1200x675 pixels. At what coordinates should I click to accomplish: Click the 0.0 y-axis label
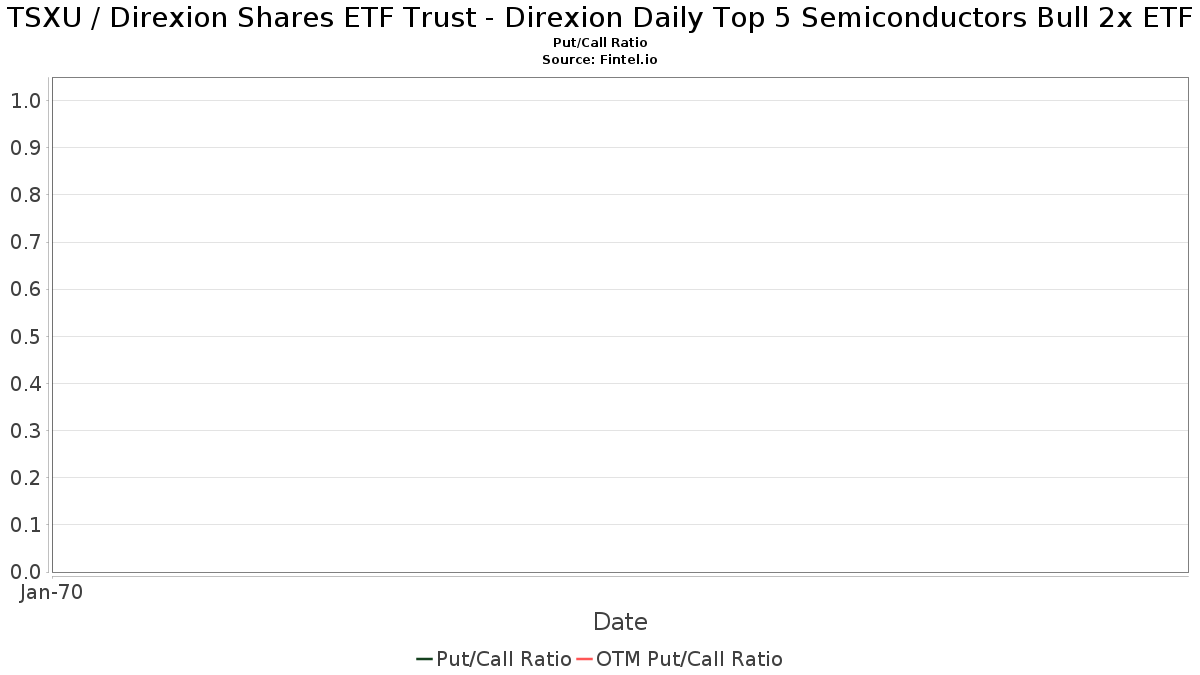tap(25, 572)
